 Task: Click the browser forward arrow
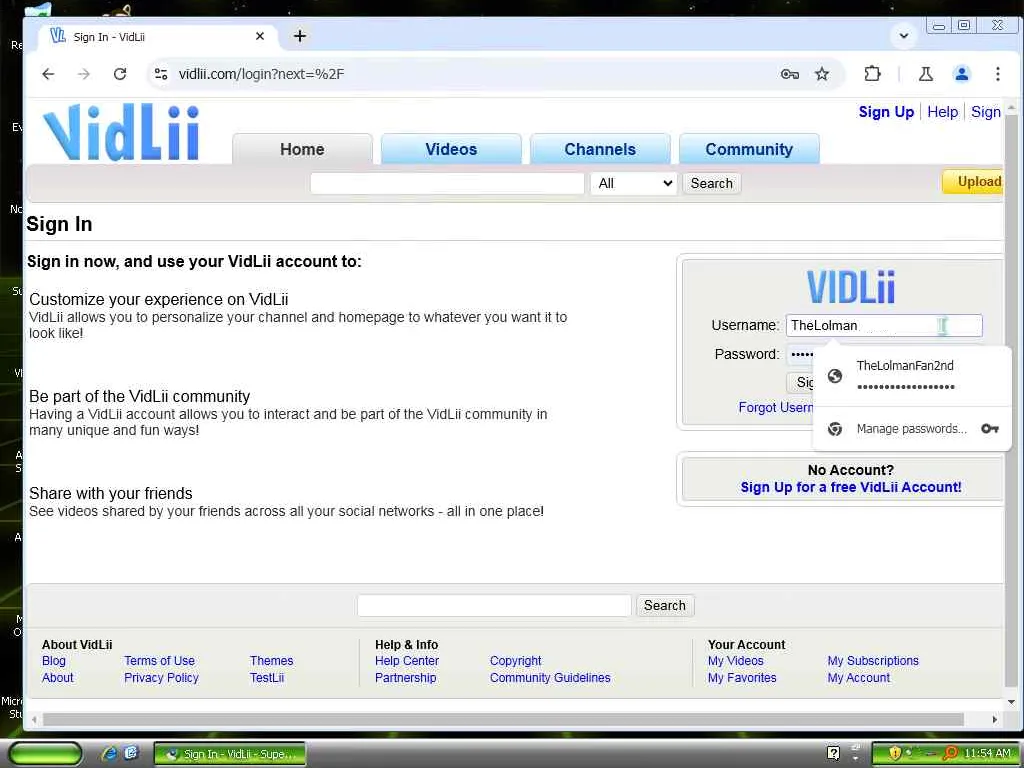(x=84, y=74)
